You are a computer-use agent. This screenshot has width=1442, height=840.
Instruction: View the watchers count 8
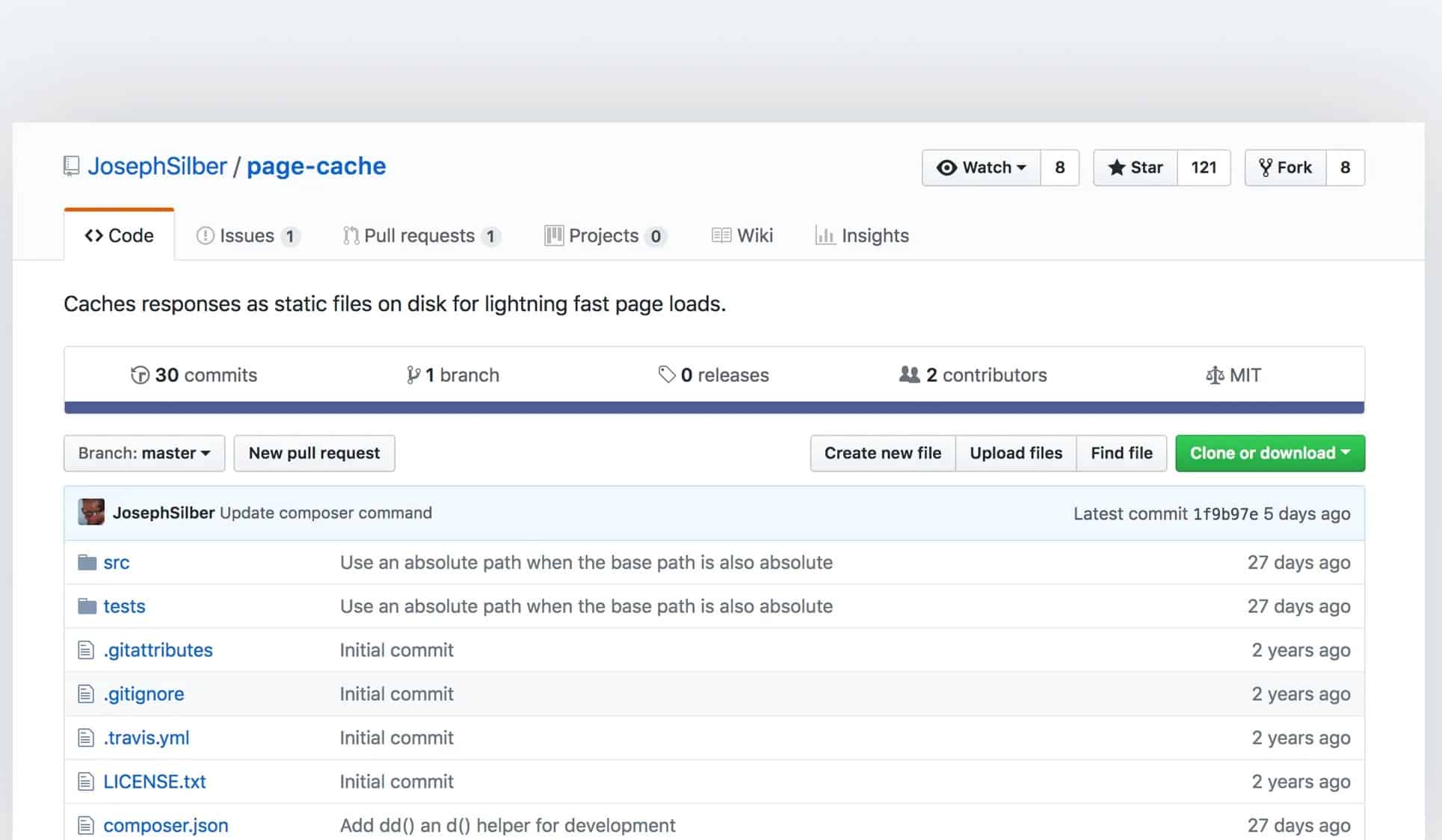pyautogui.click(x=1060, y=167)
